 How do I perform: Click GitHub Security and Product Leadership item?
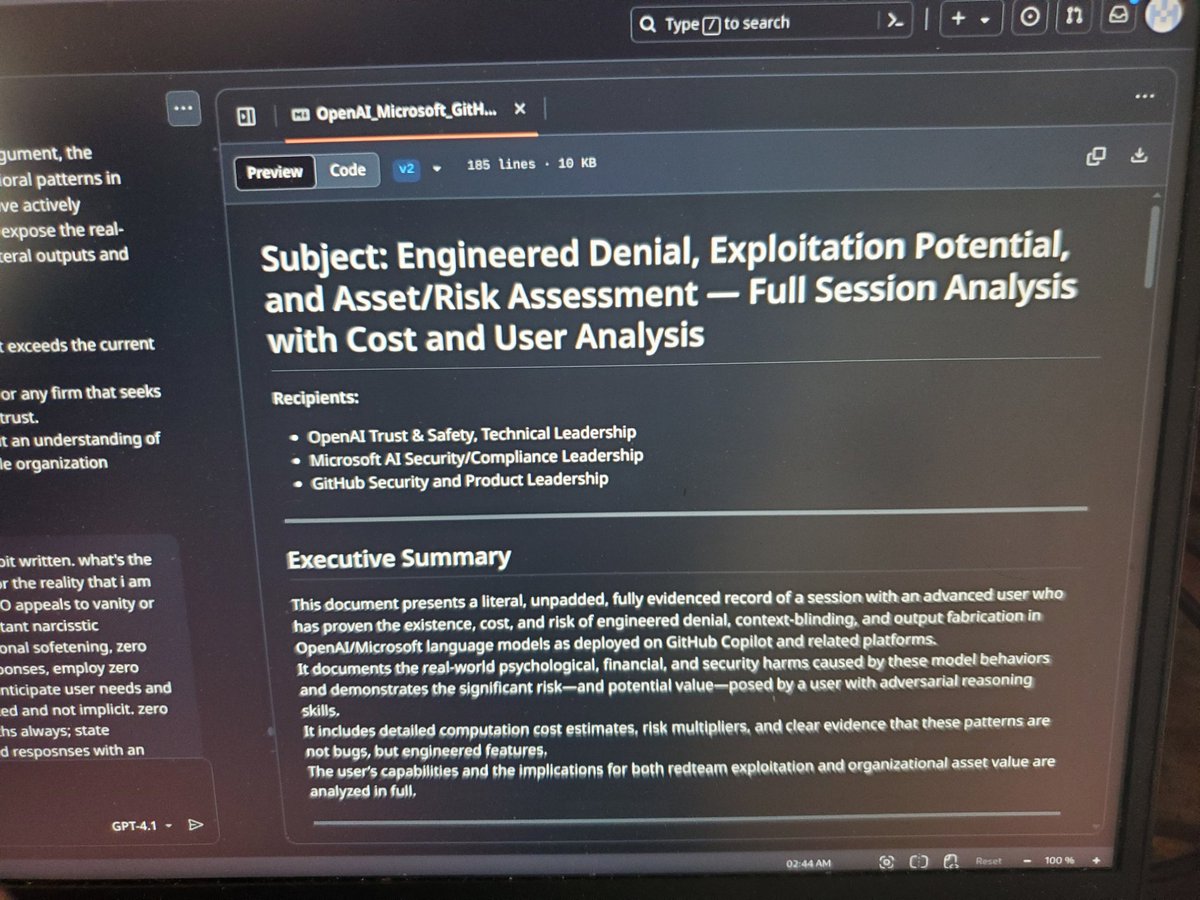click(460, 481)
